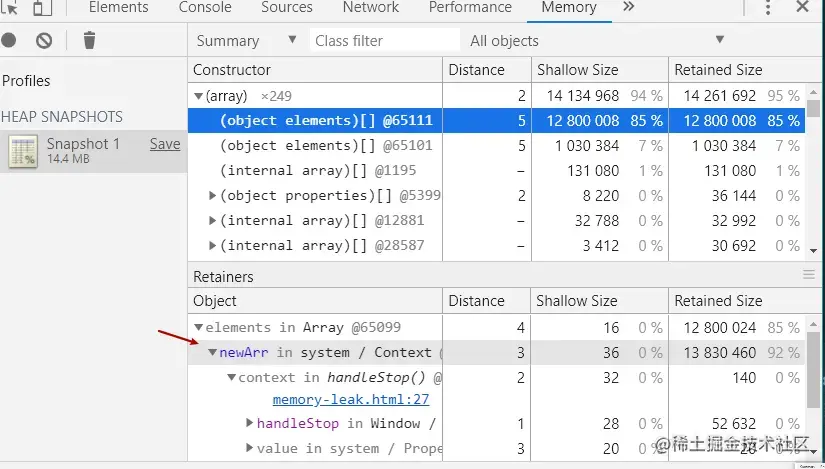Open the memory-leak.html:27 source link
Image resolution: width=825 pixels, height=469 pixels.
pyautogui.click(x=351, y=400)
